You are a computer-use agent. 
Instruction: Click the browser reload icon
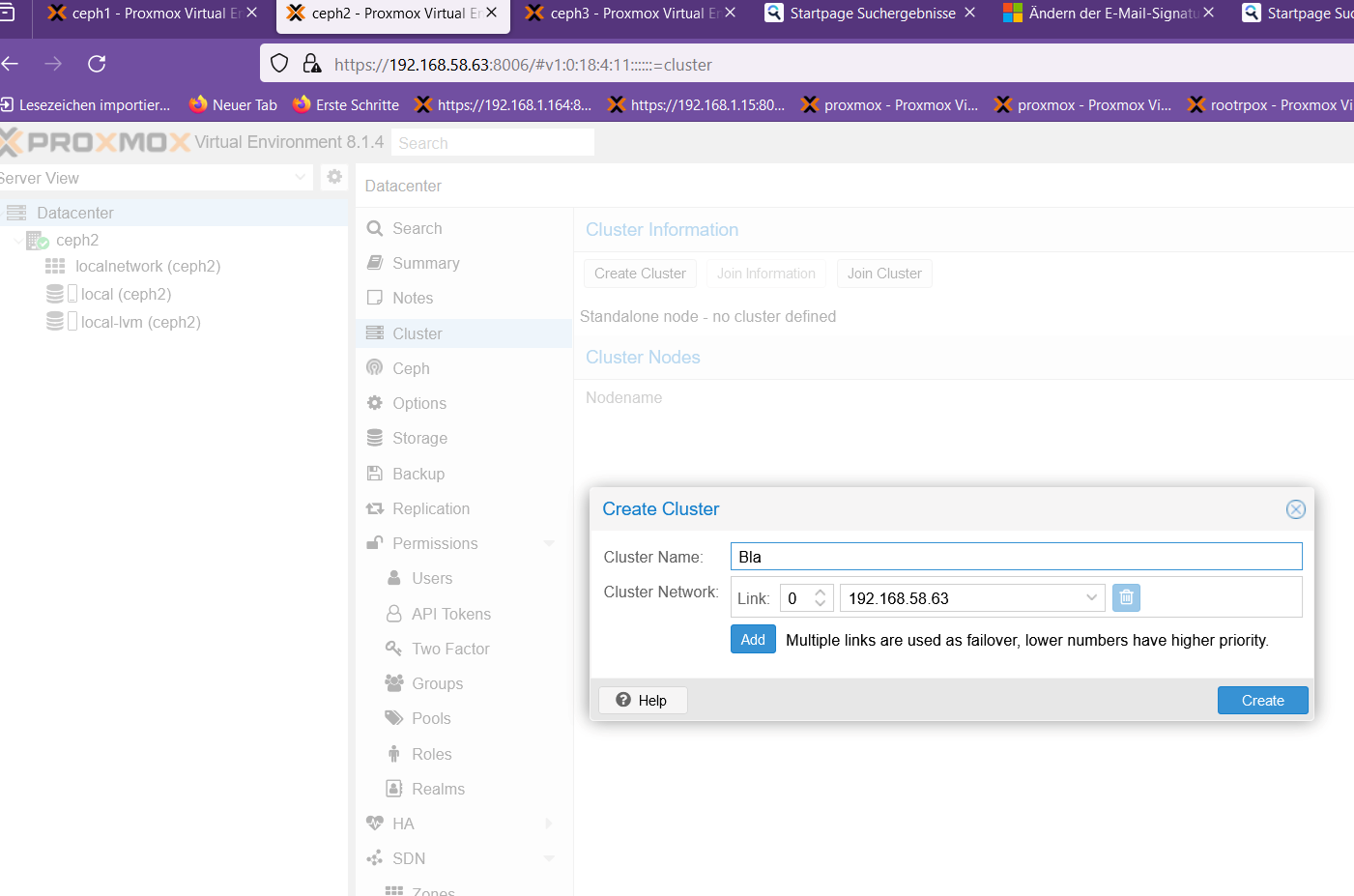click(97, 64)
